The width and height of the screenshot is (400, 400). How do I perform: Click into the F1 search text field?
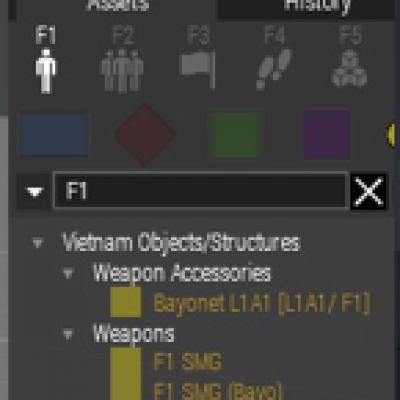[x=201, y=191]
